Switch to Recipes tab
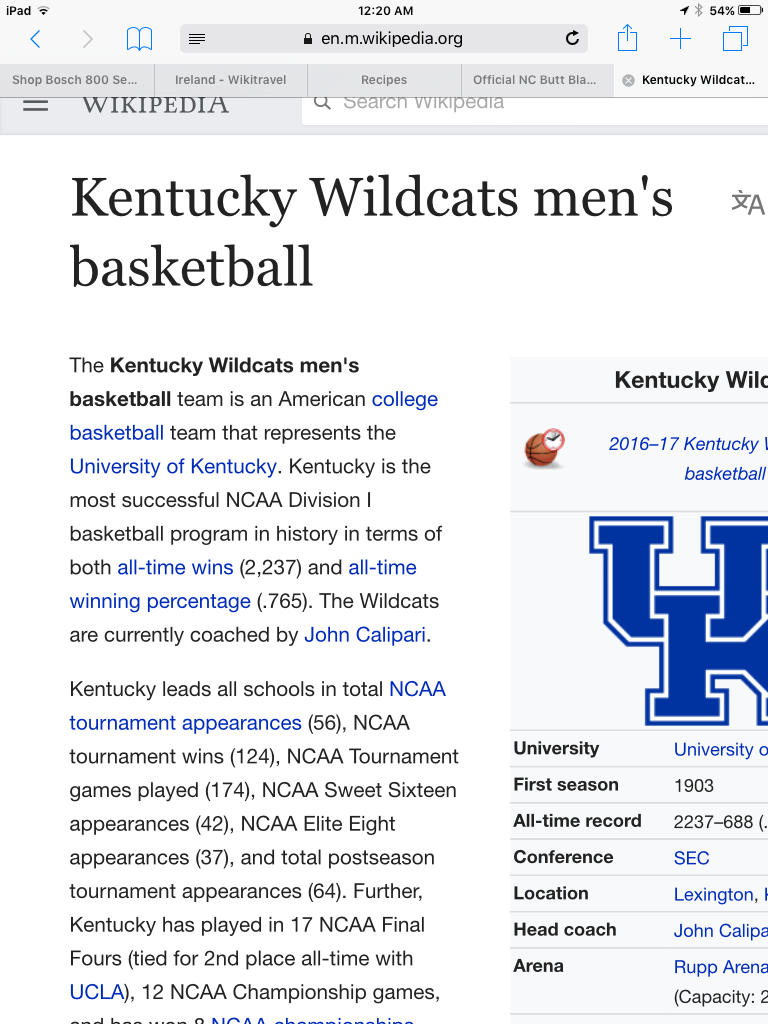 coord(384,80)
